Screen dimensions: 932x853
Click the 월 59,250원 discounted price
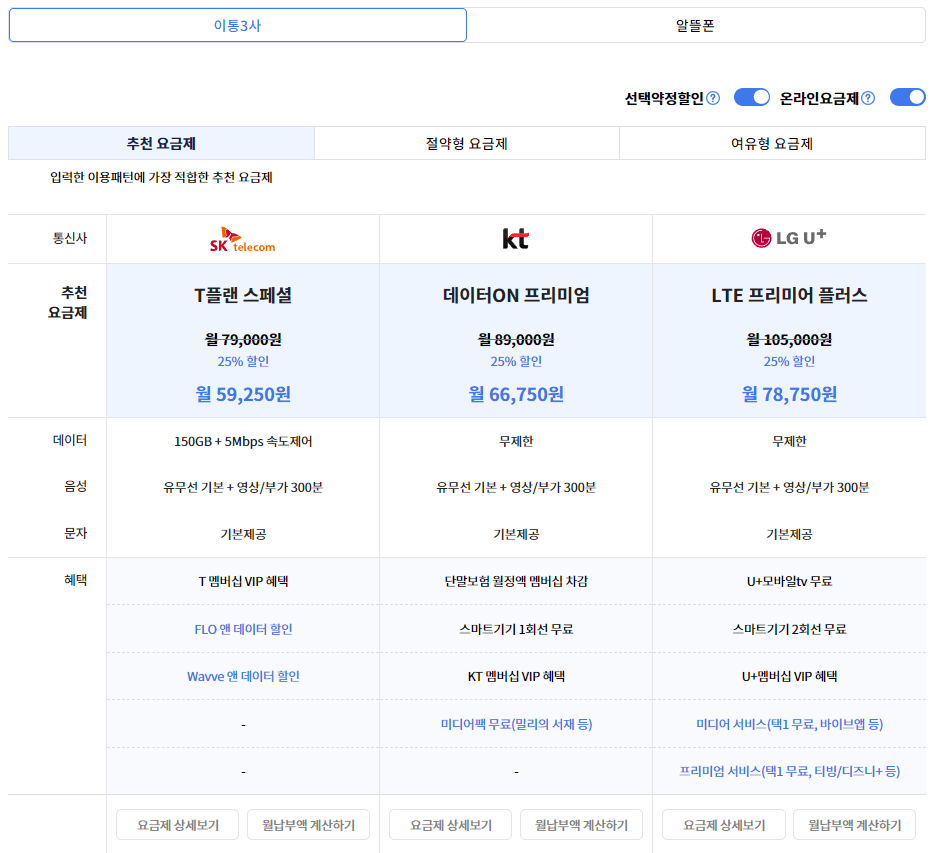point(243,394)
